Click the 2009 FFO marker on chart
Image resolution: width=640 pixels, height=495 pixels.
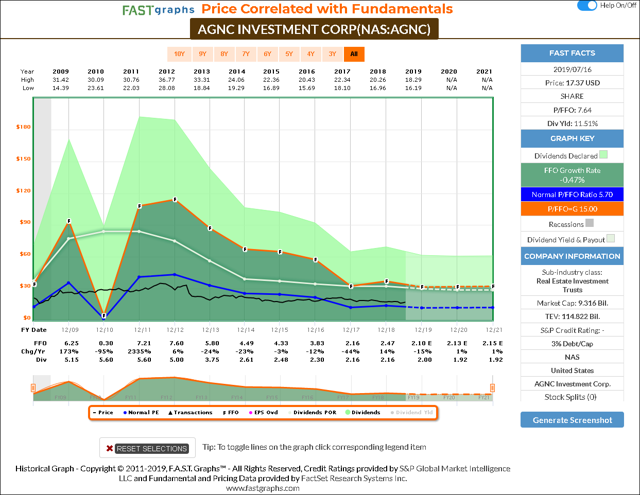point(69,221)
